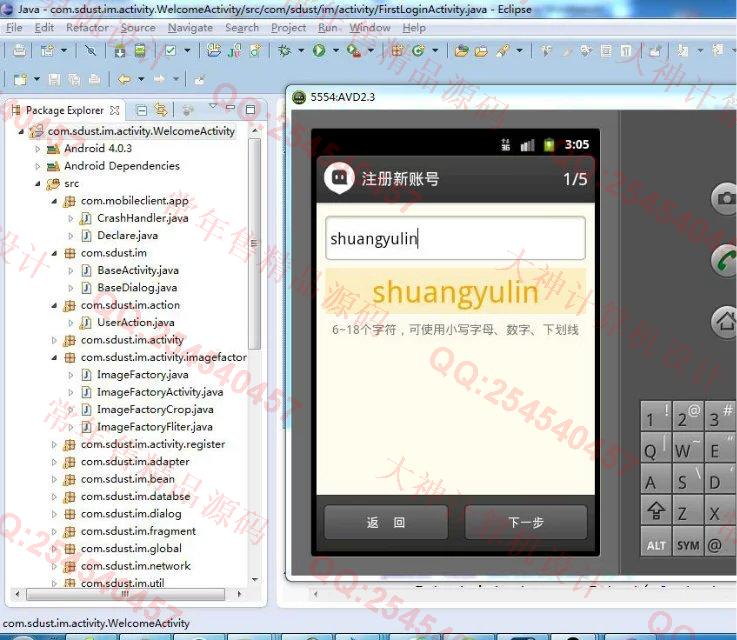The height and width of the screenshot is (640, 737).
Task: Click the shift arrow key on emulator keyboard
Action: 656,511
